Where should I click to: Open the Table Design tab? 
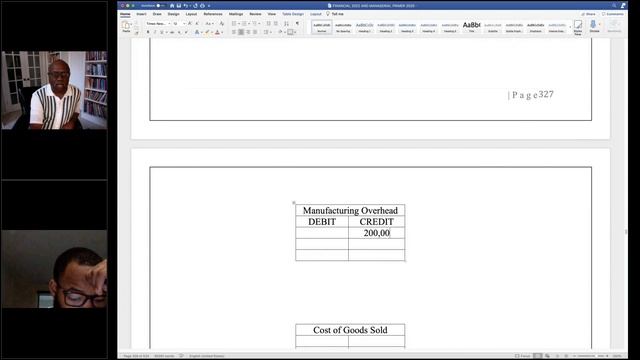point(293,14)
